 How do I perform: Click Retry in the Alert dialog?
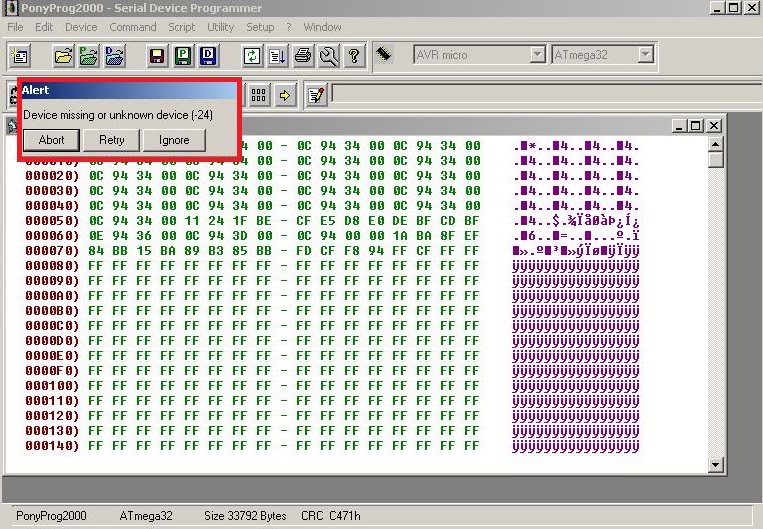[x=111, y=140]
